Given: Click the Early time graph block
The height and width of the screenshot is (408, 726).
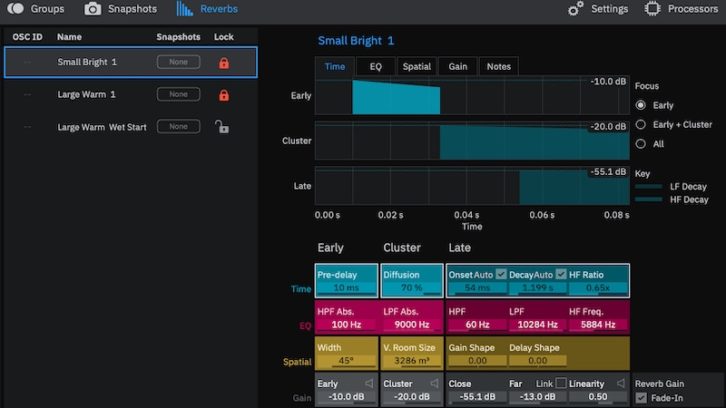Looking at the screenshot, I should coord(396,98).
